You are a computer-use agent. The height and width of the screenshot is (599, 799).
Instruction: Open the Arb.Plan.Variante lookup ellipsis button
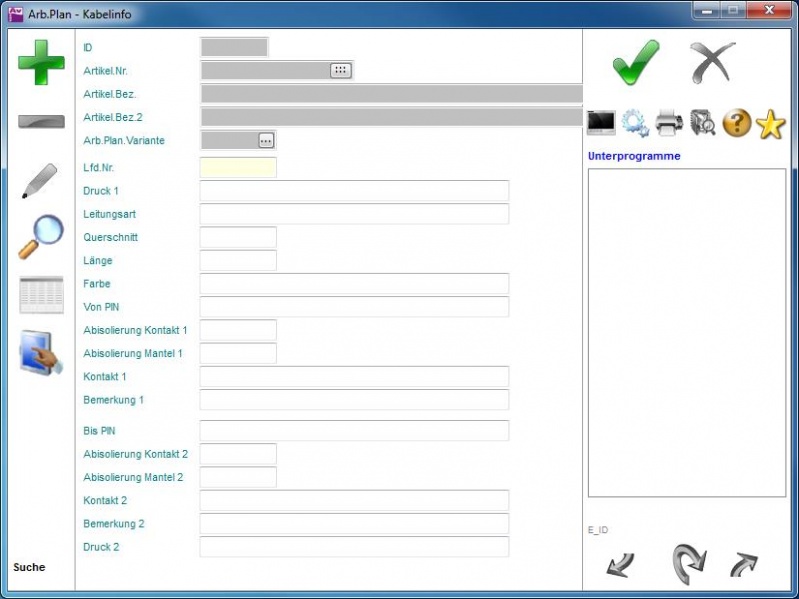coord(265,140)
